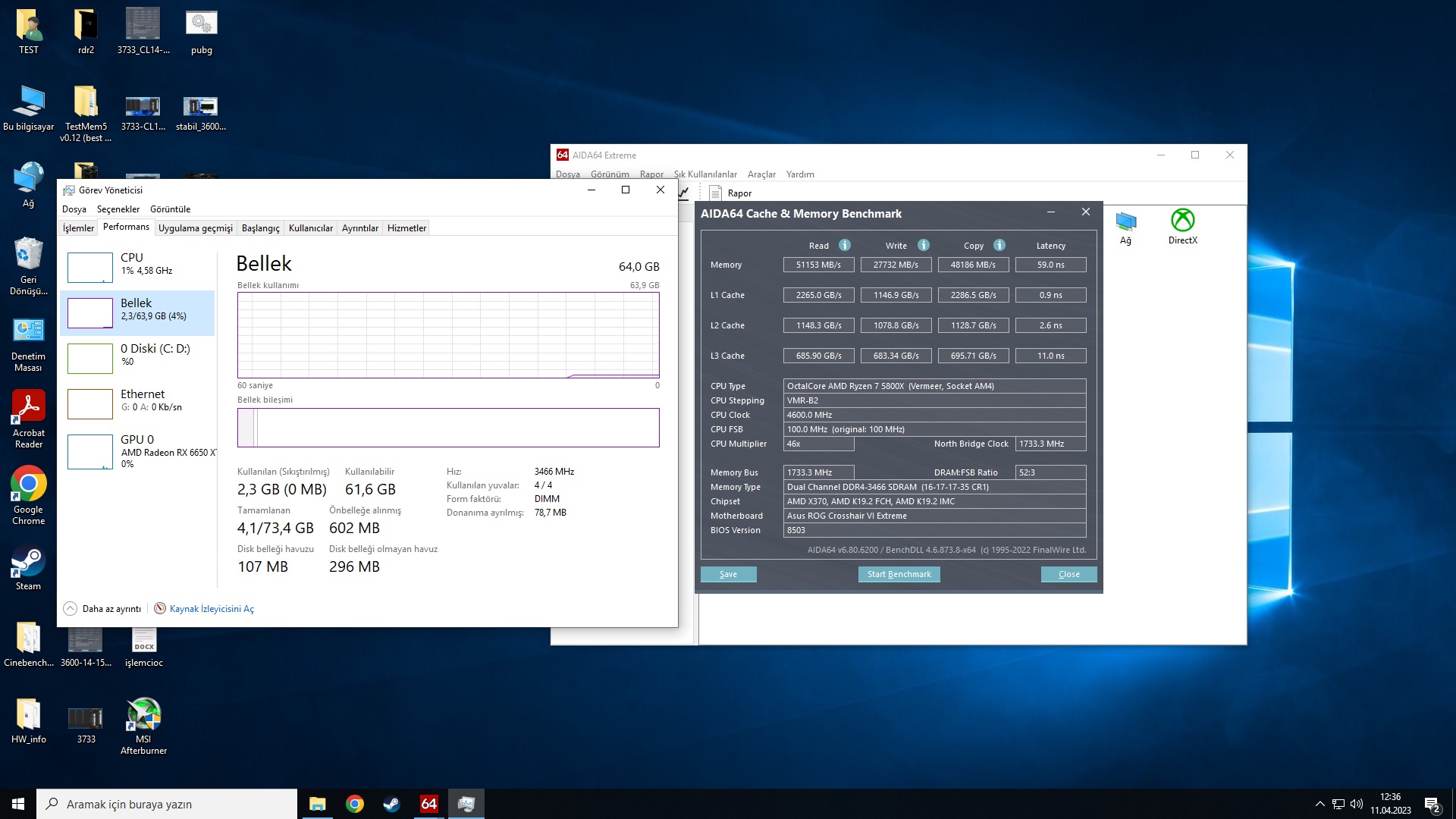Switch to Task Manager via taskbar icon
1456x819 pixels.
coord(466,804)
